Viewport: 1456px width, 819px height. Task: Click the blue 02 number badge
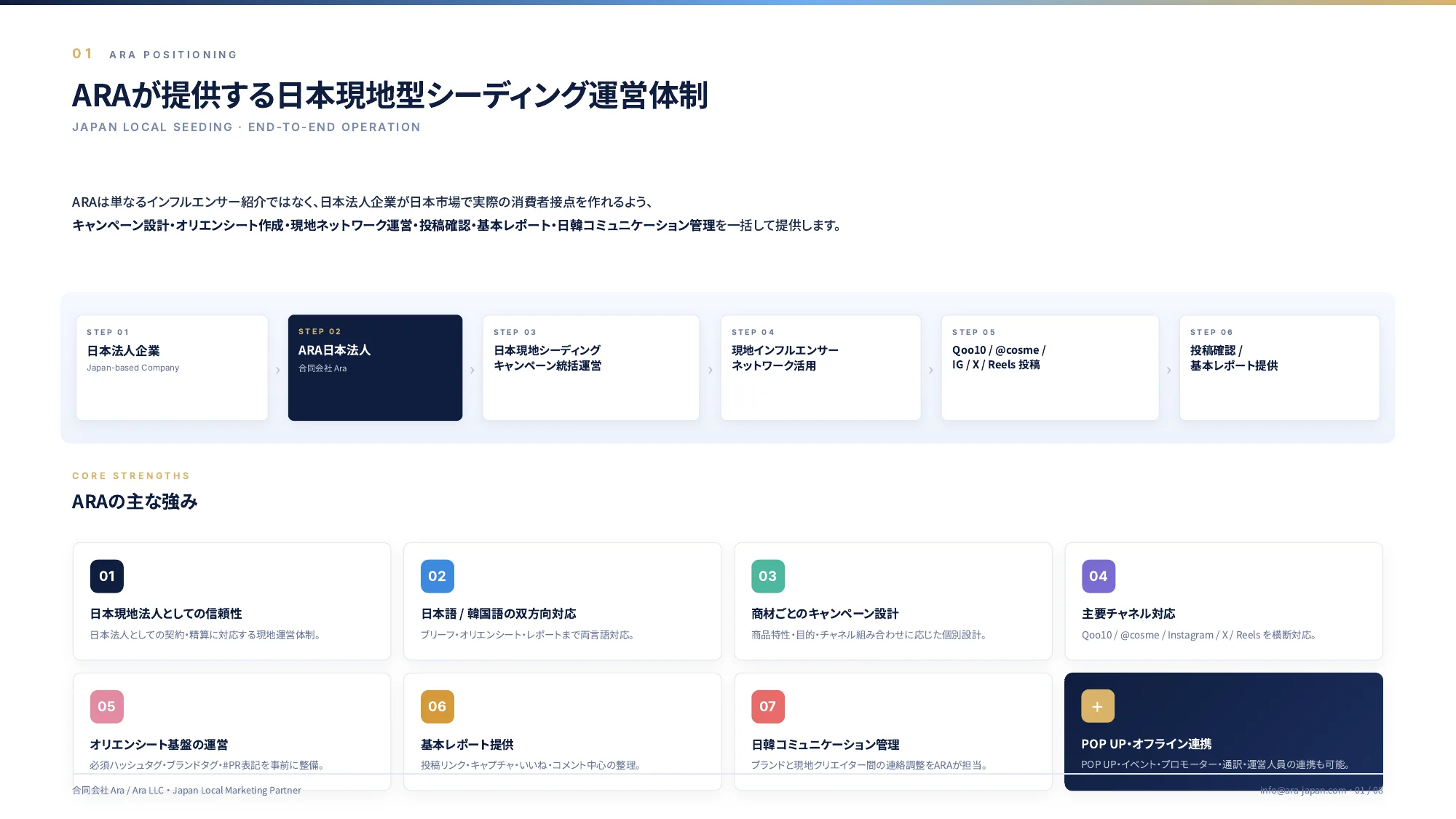(x=438, y=576)
